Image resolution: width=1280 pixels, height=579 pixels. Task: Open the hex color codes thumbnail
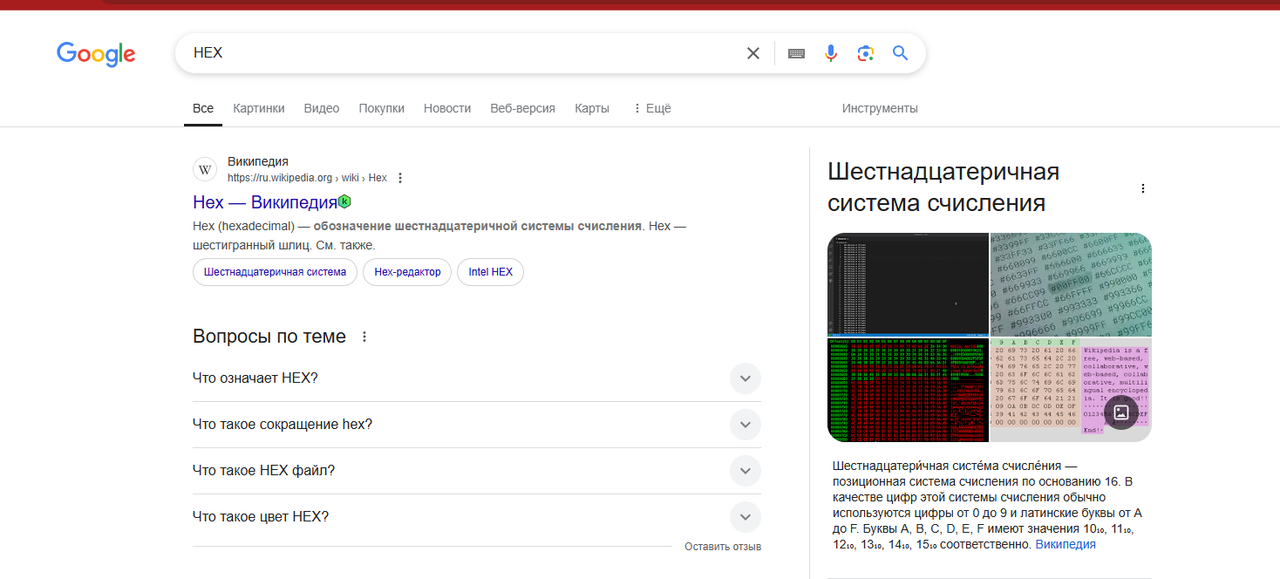pos(1071,284)
